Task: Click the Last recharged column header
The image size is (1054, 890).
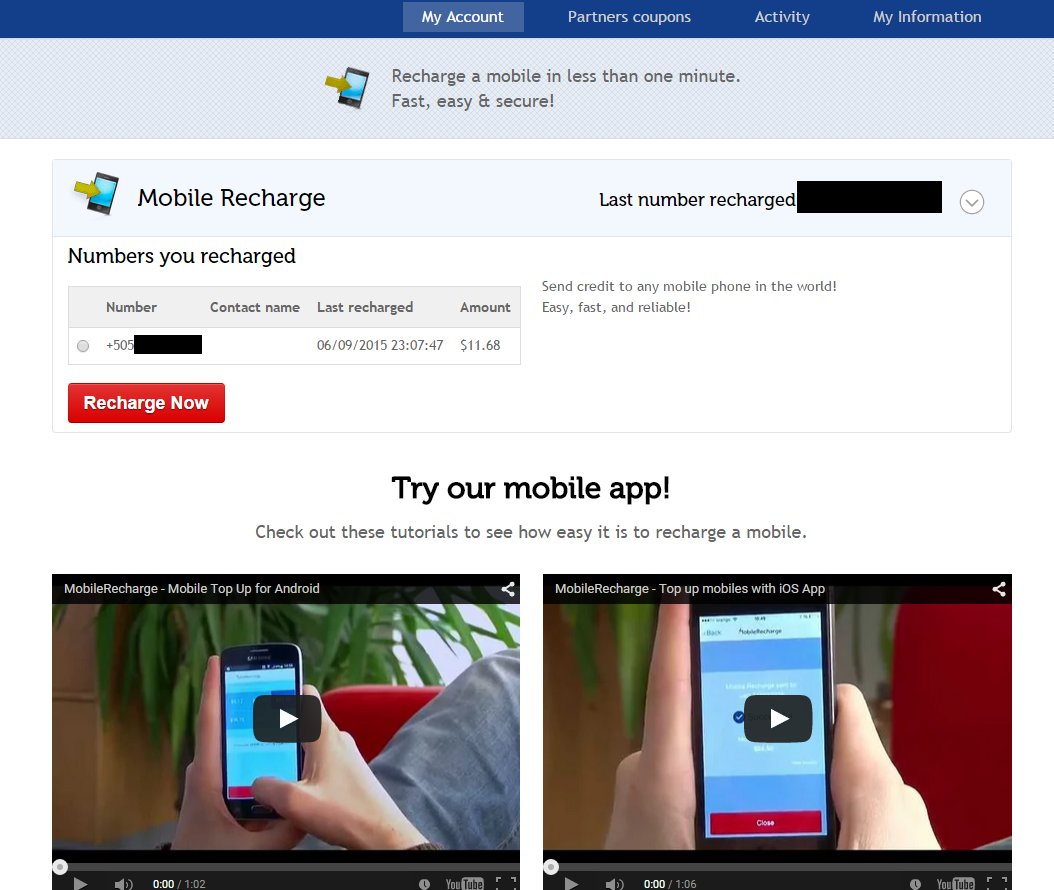Action: pos(365,307)
